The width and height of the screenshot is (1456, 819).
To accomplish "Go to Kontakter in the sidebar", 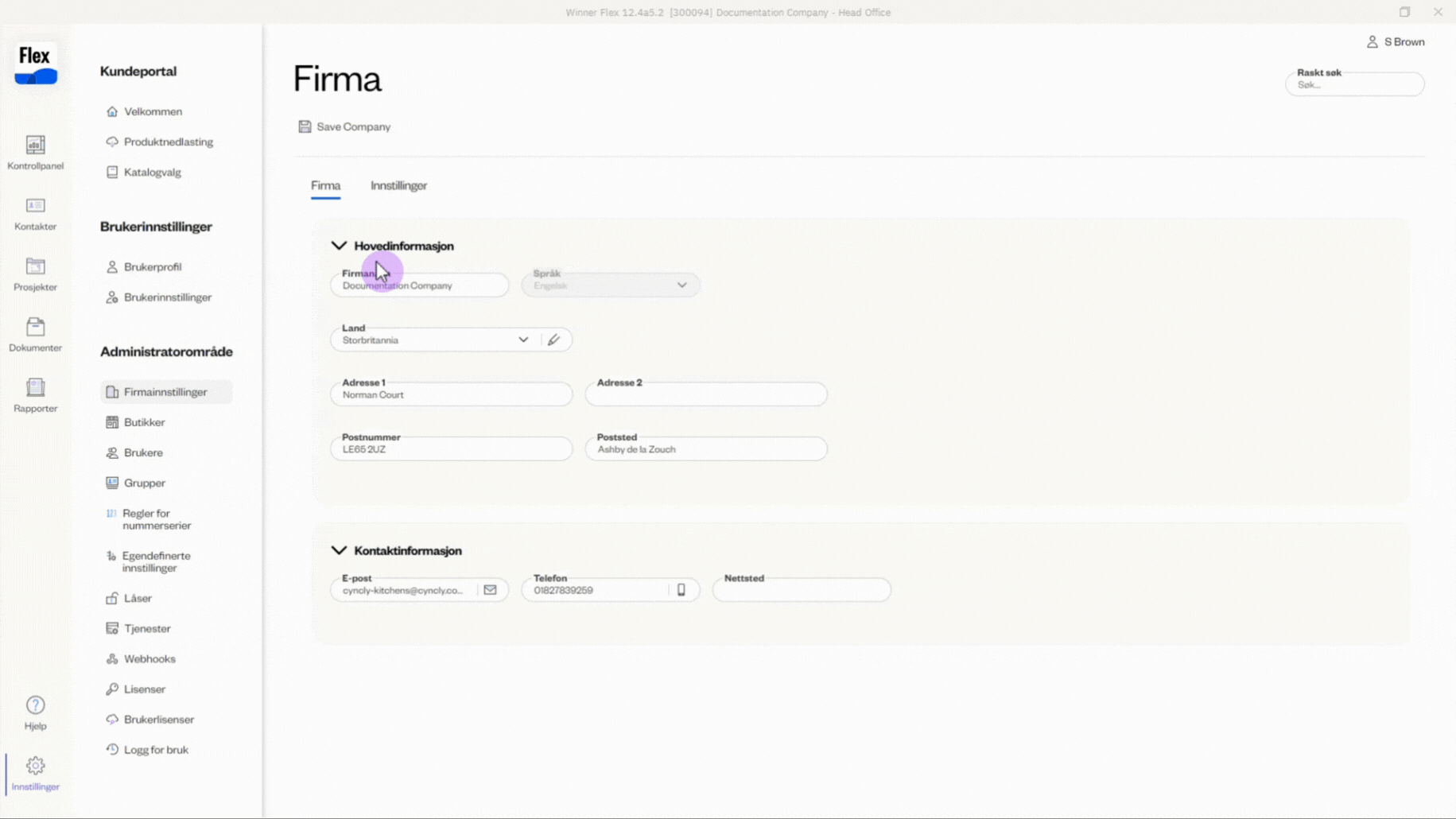I will coord(35,214).
